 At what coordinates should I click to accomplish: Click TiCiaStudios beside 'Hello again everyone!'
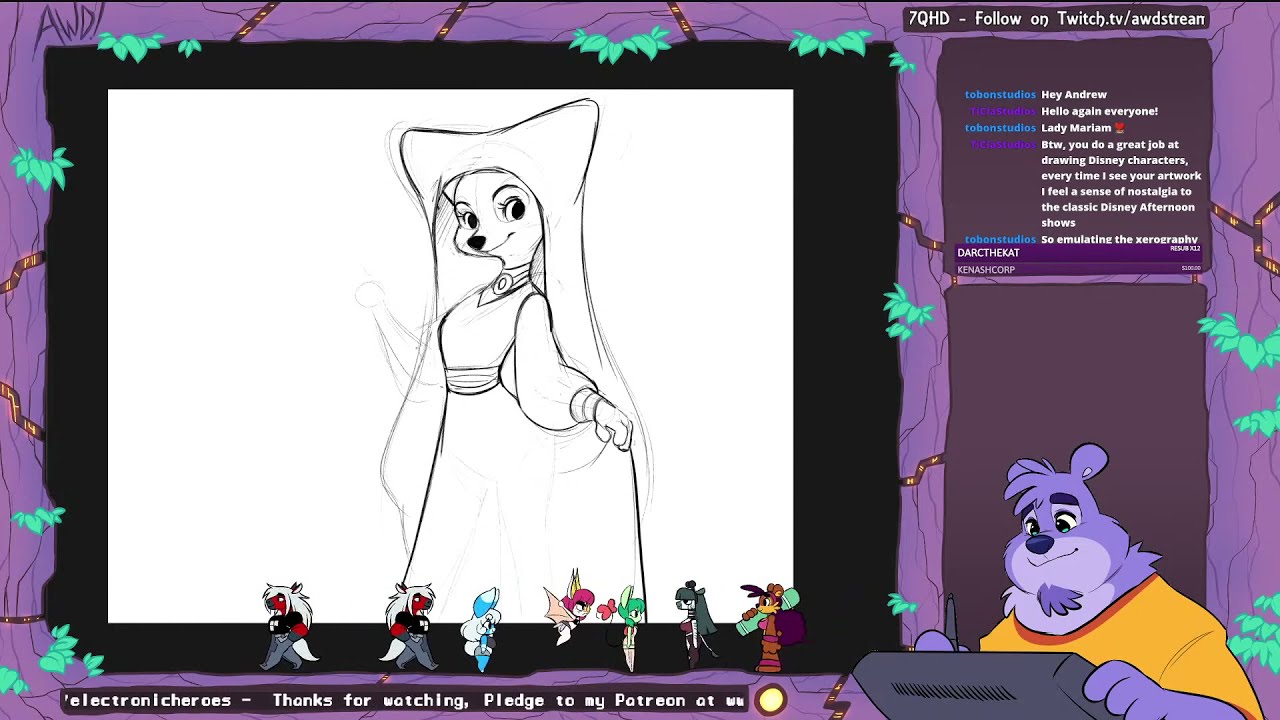(1003, 111)
